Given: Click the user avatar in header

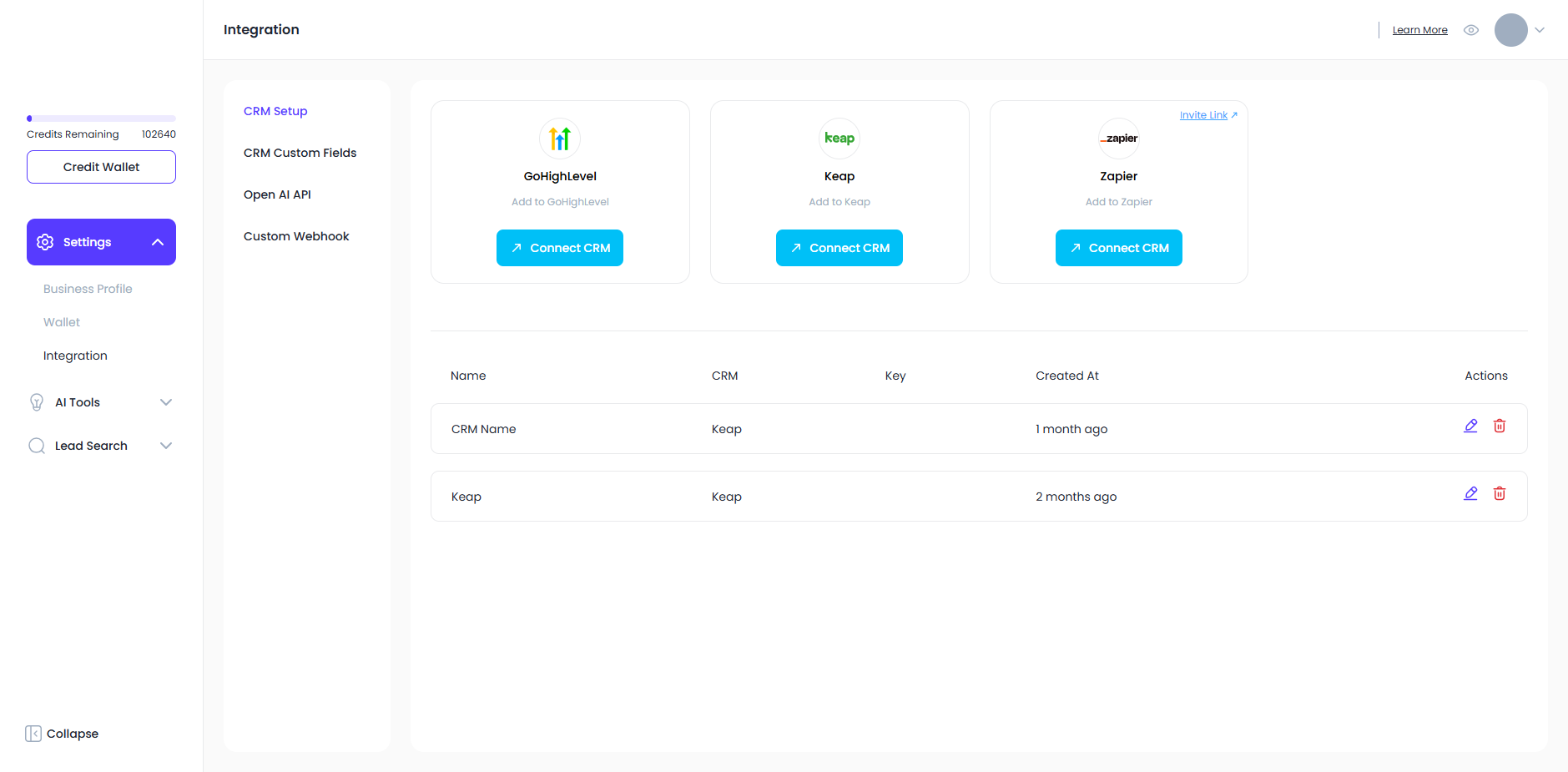Looking at the screenshot, I should tap(1510, 30).
